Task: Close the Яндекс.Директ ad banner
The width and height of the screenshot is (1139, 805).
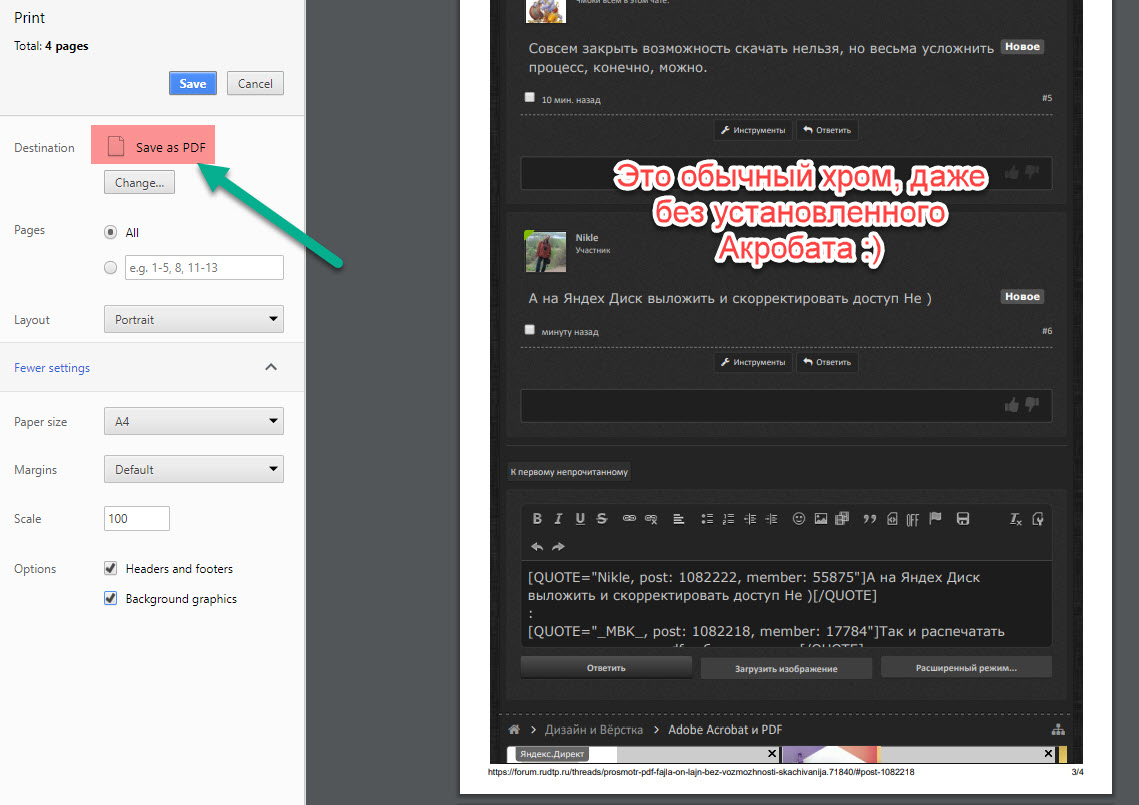Action: pos(772,753)
